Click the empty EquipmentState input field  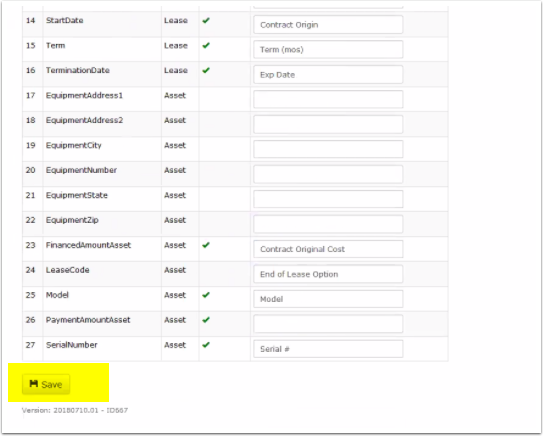tap(328, 199)
